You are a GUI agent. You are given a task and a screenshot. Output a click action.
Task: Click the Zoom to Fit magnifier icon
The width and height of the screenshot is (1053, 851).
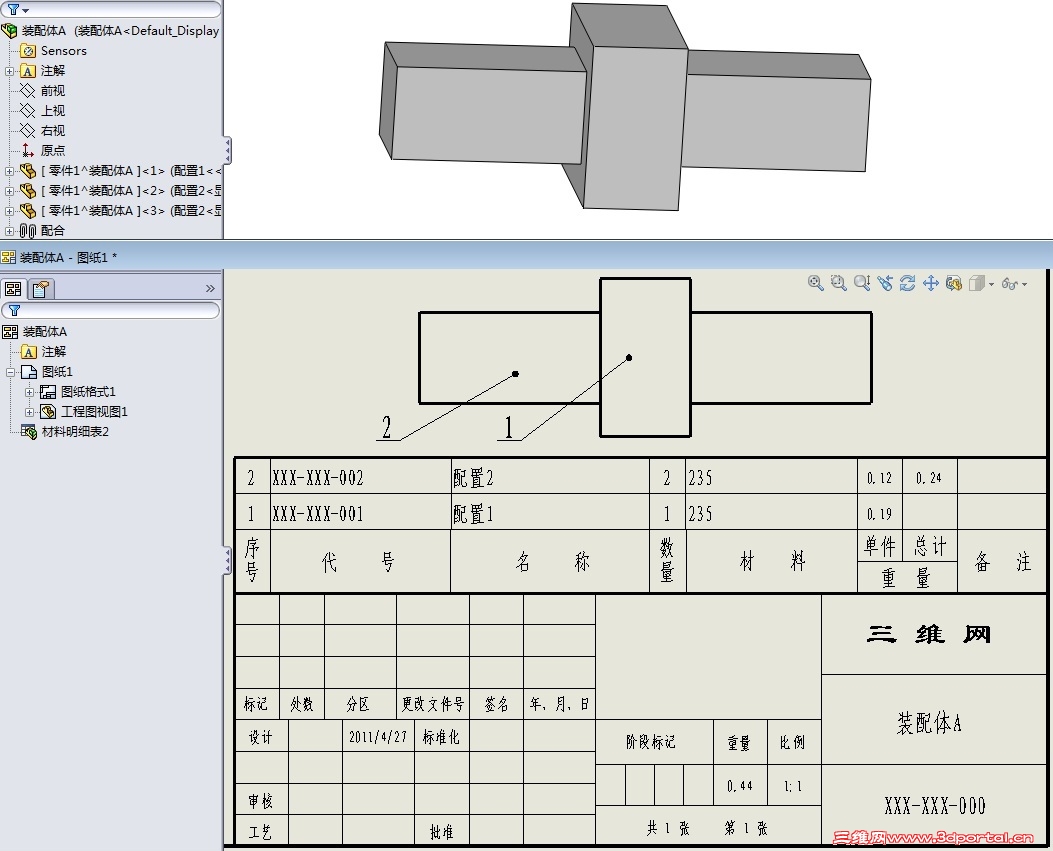coord(815,283)
